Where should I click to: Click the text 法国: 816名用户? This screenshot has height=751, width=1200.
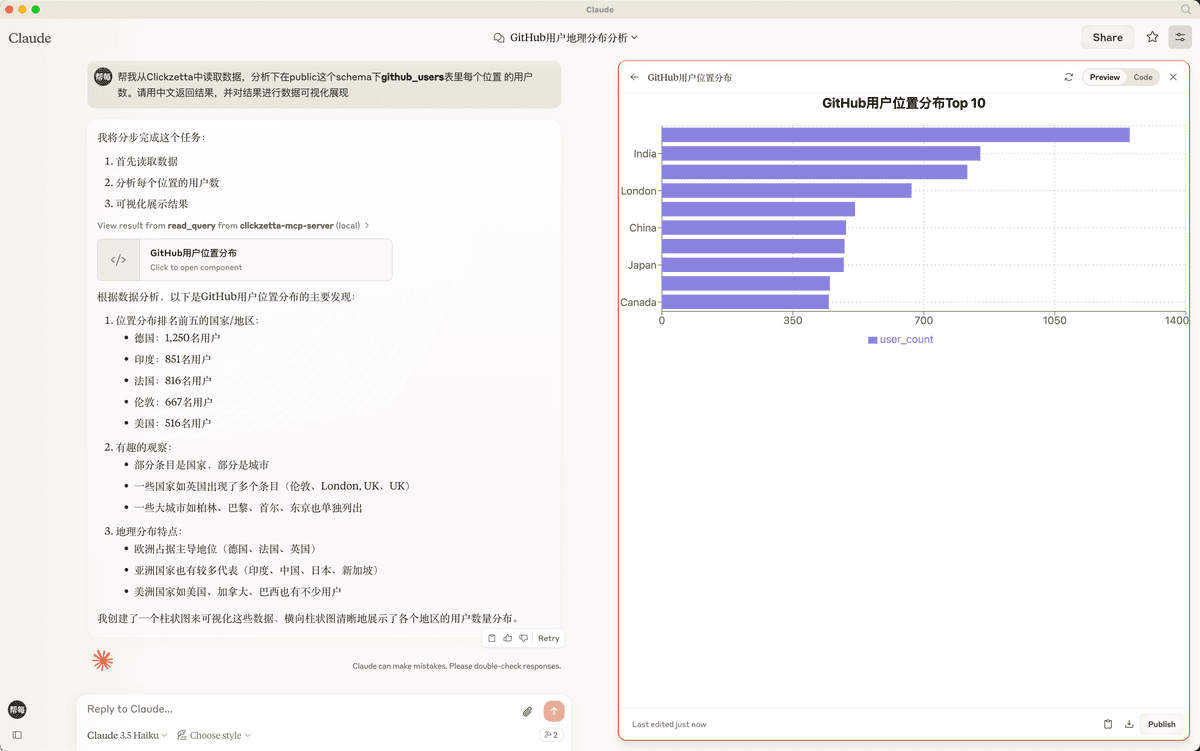click(x=173, y=381)
